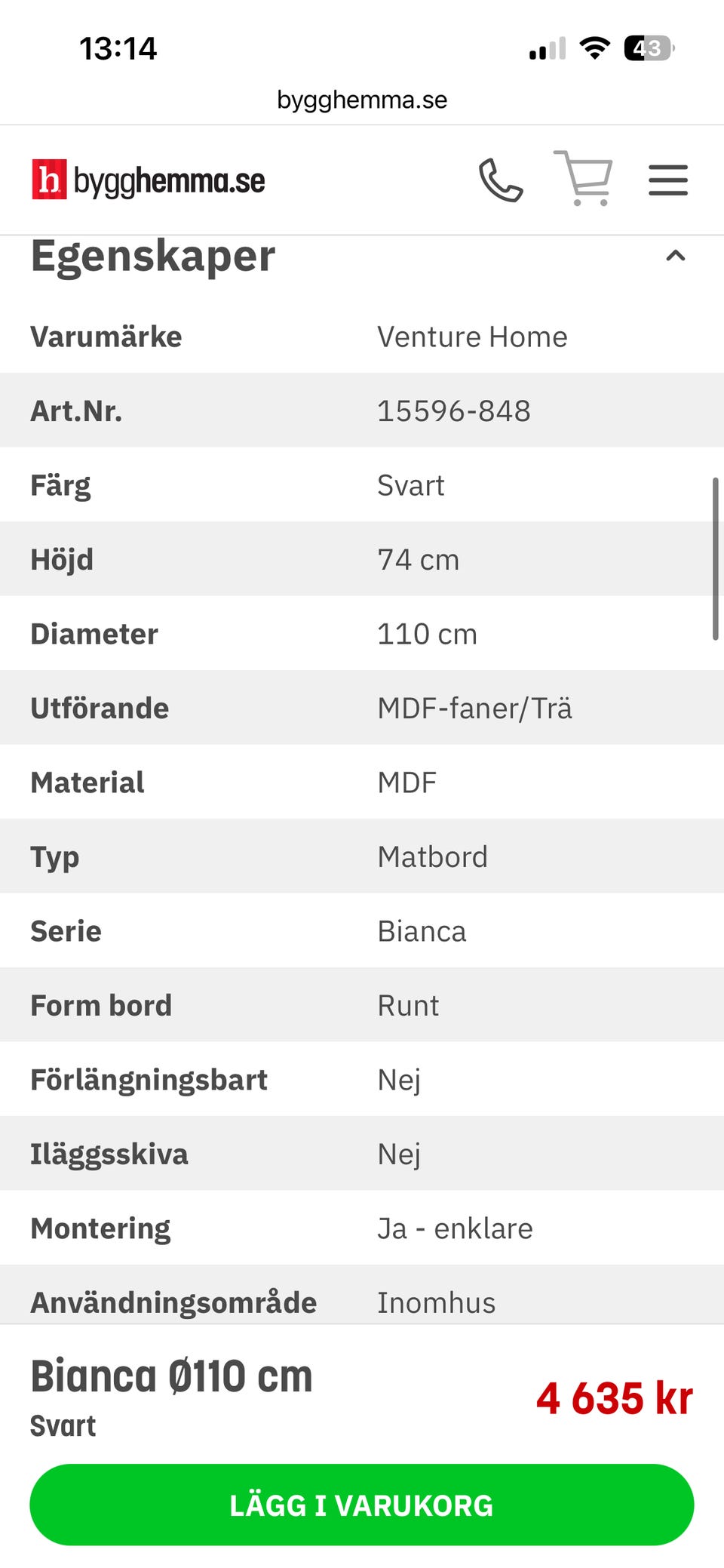The height and width of the screenshot is (1568, 724).
Task: Tap the Bianca Ø110 cm product title
Action: [171, 1376]
